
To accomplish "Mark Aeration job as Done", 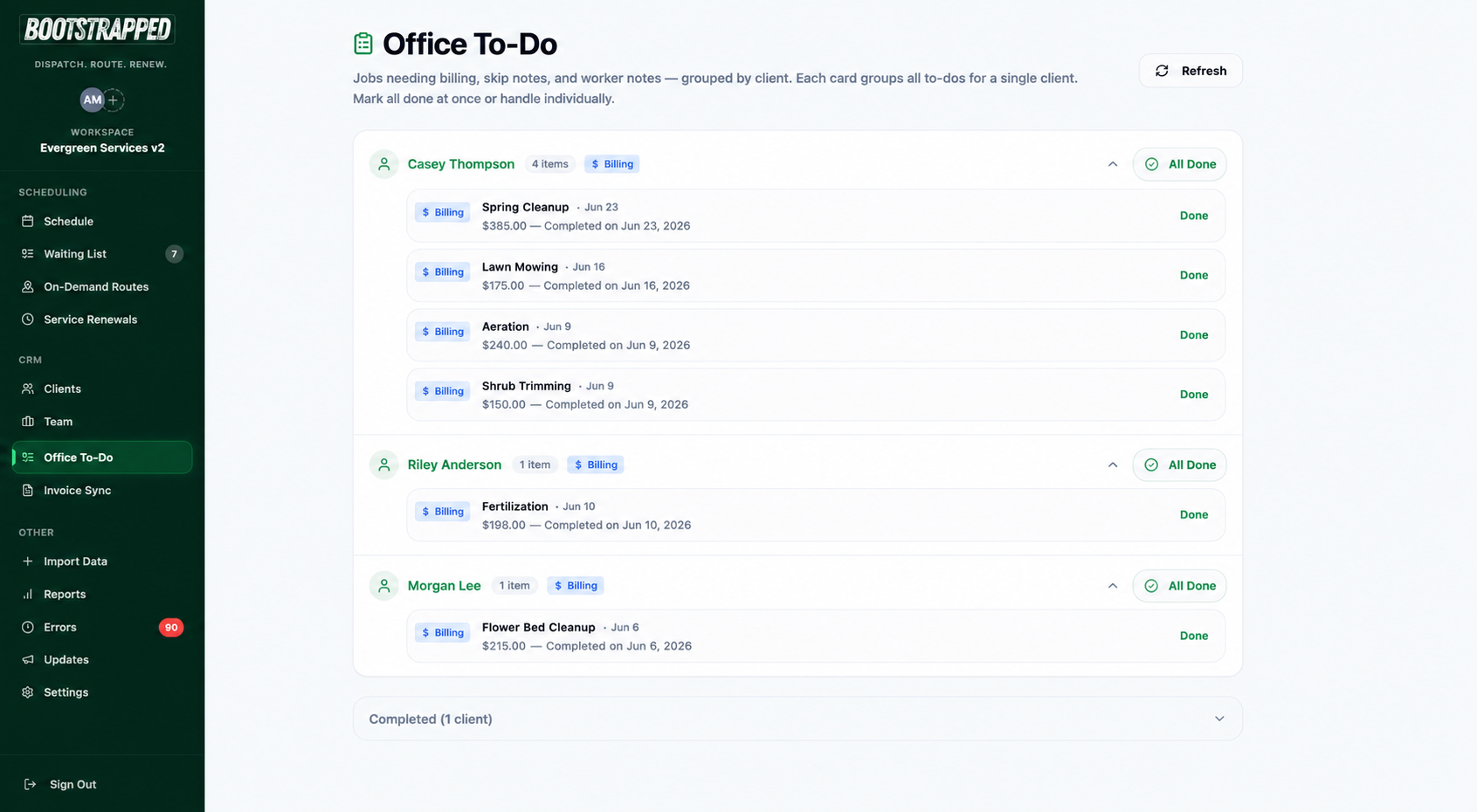I will 1194,335.
